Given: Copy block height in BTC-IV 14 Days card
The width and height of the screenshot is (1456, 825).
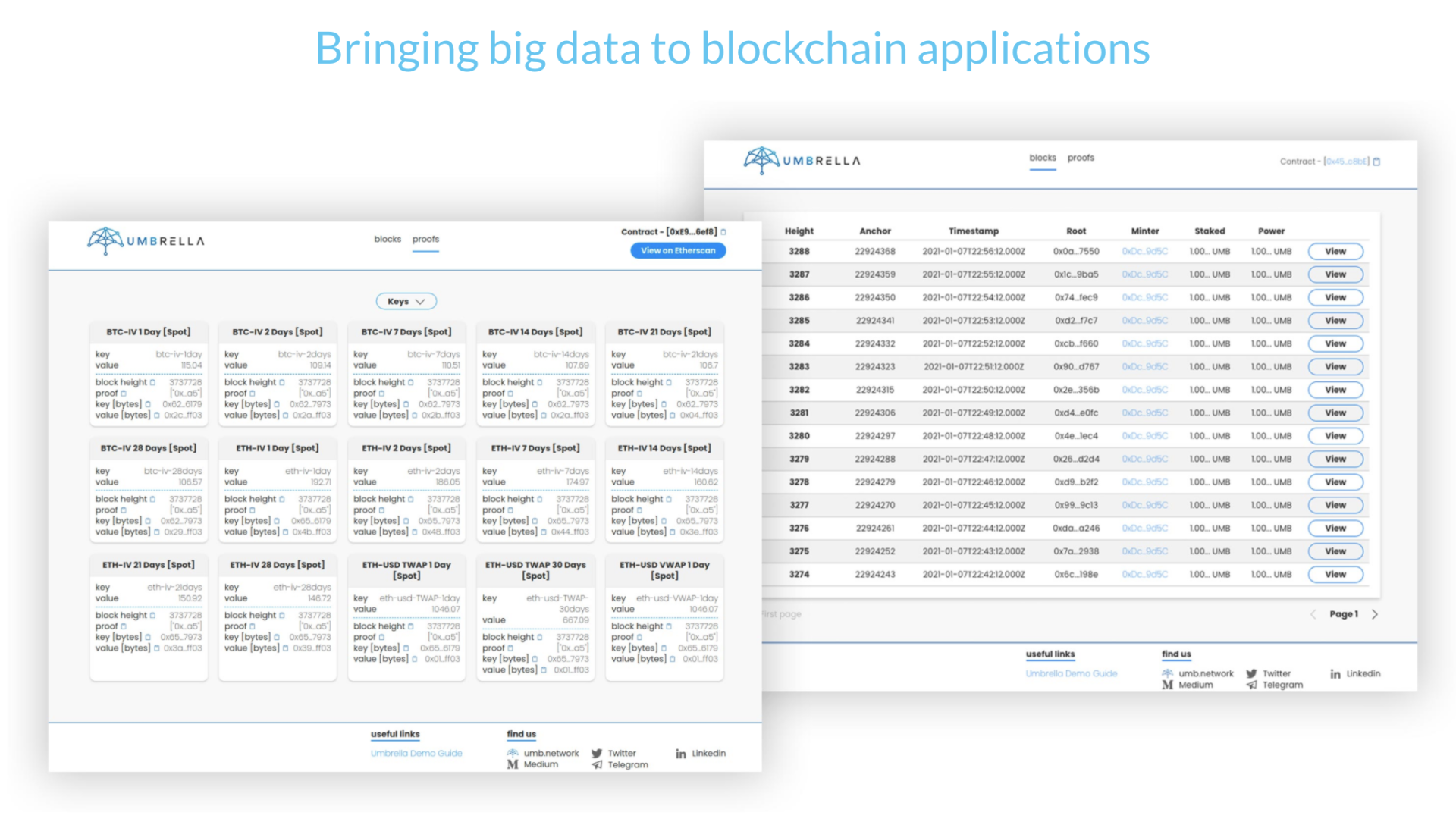Looking at the screenshot, I should (x=540, y=382).
